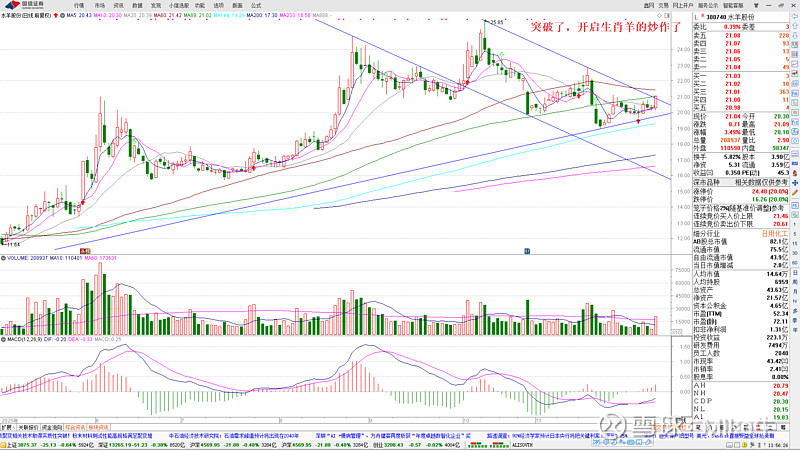Click the 网上开户 link
This screenshot has height=452, width=800.
(683, 5)
